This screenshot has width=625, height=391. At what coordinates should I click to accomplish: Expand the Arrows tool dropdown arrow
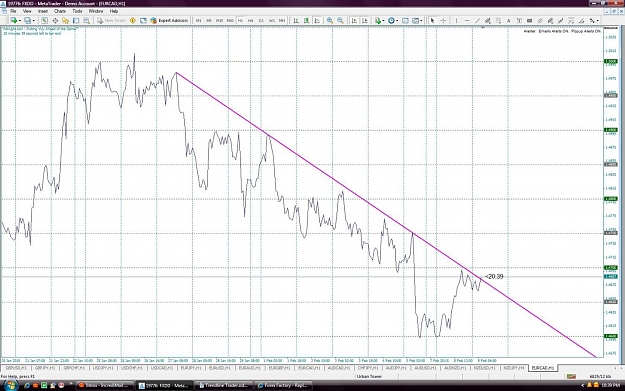(x=598, y=20)
